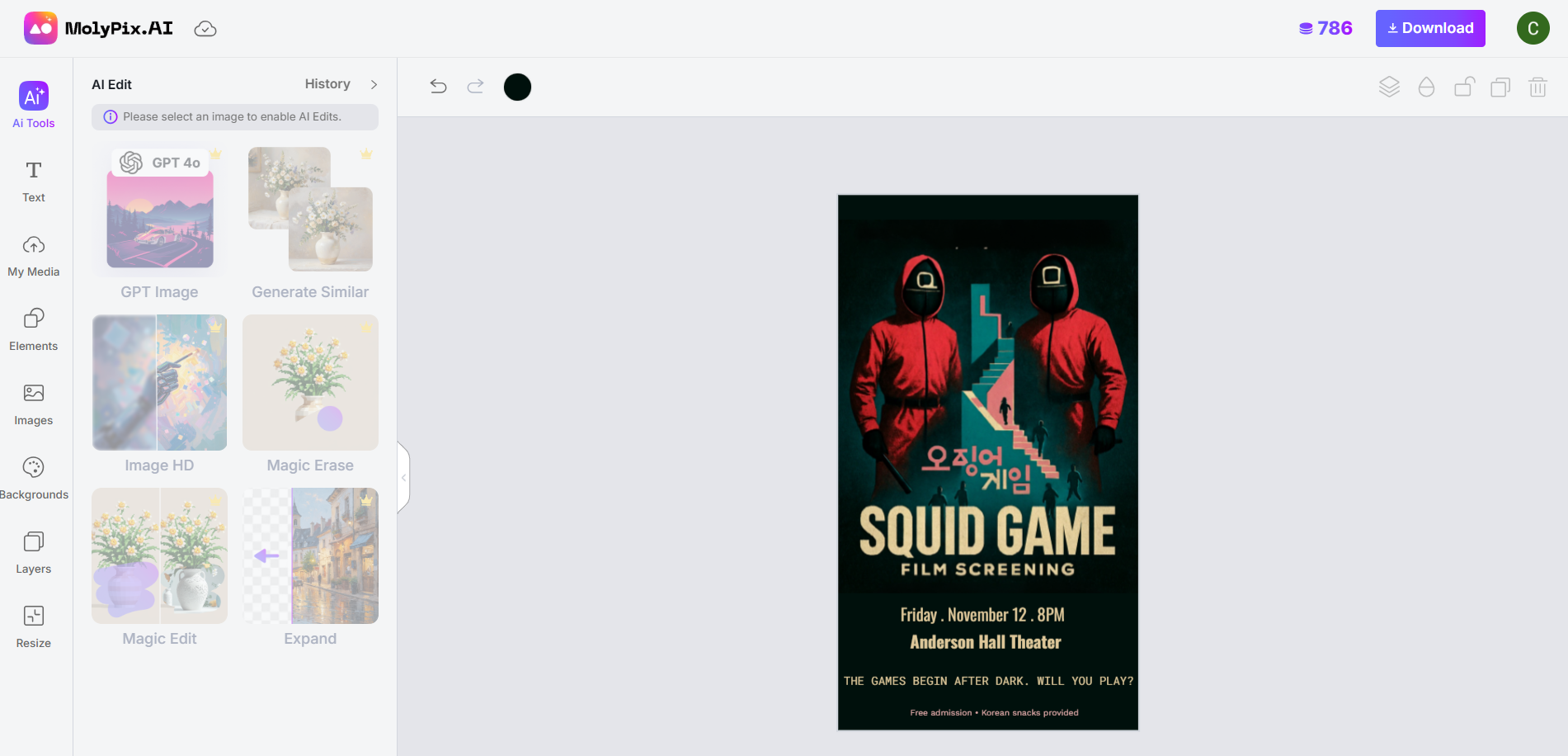This screenshot has height=756, width=1568.
Task: Open the opacity droplet tool
Action: click(x=1426, y=87)
